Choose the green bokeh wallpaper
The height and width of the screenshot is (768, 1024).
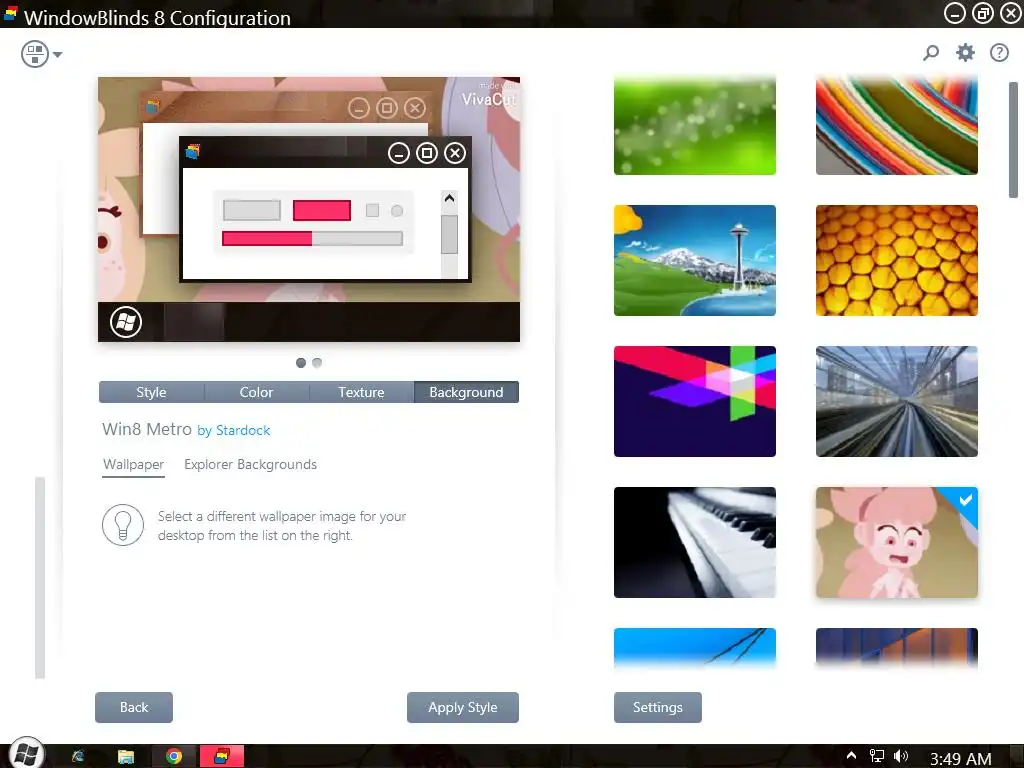(695, 125)
